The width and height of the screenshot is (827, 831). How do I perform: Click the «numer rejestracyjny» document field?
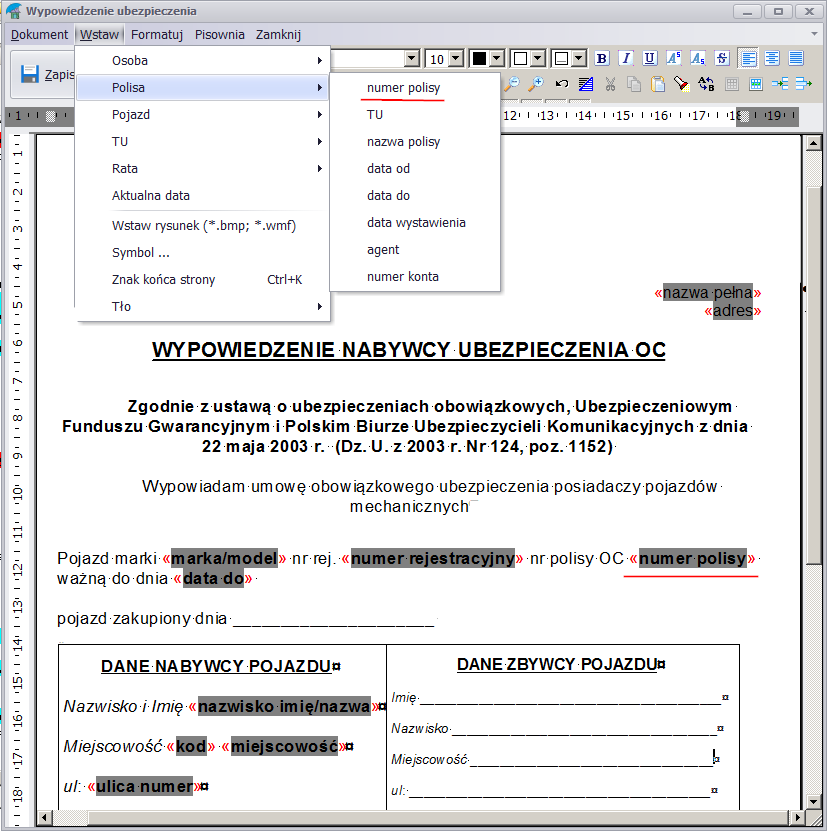click(433, 558)
